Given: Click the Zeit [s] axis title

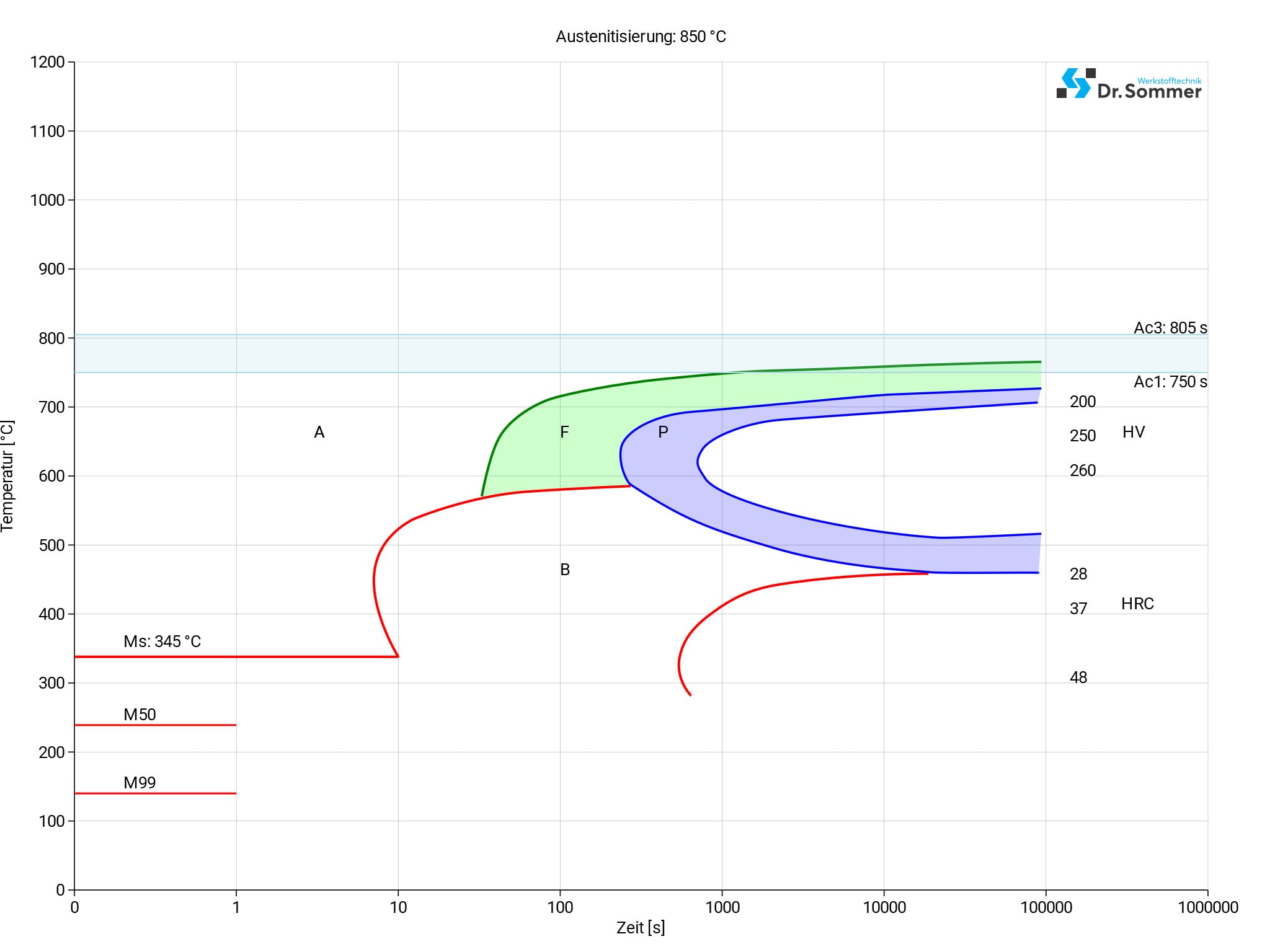Looking at the screenshot, I should click(x=640, y=928).
